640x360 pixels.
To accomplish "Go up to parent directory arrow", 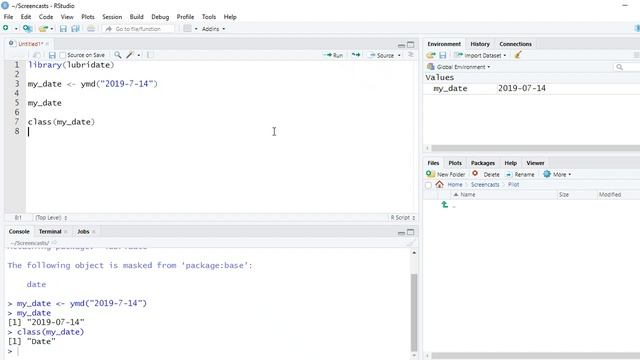I will pyautogui.click(x=444, y=204).
